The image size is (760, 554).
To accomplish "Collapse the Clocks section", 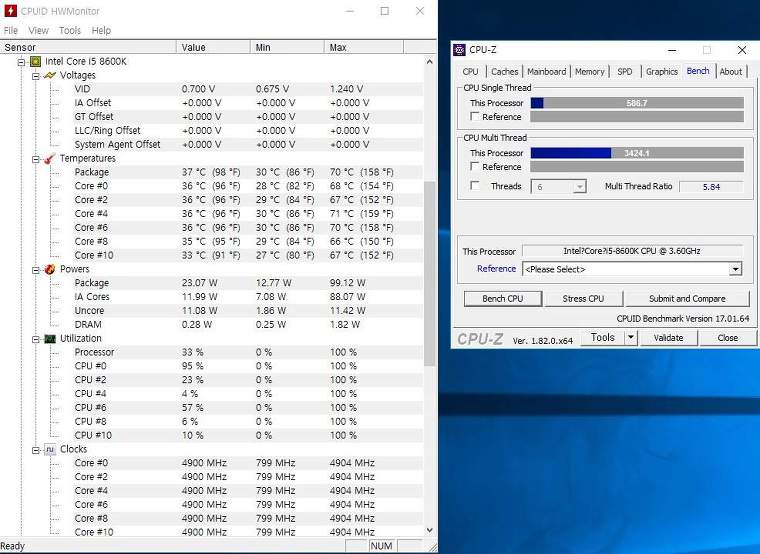I will point(35,450).
